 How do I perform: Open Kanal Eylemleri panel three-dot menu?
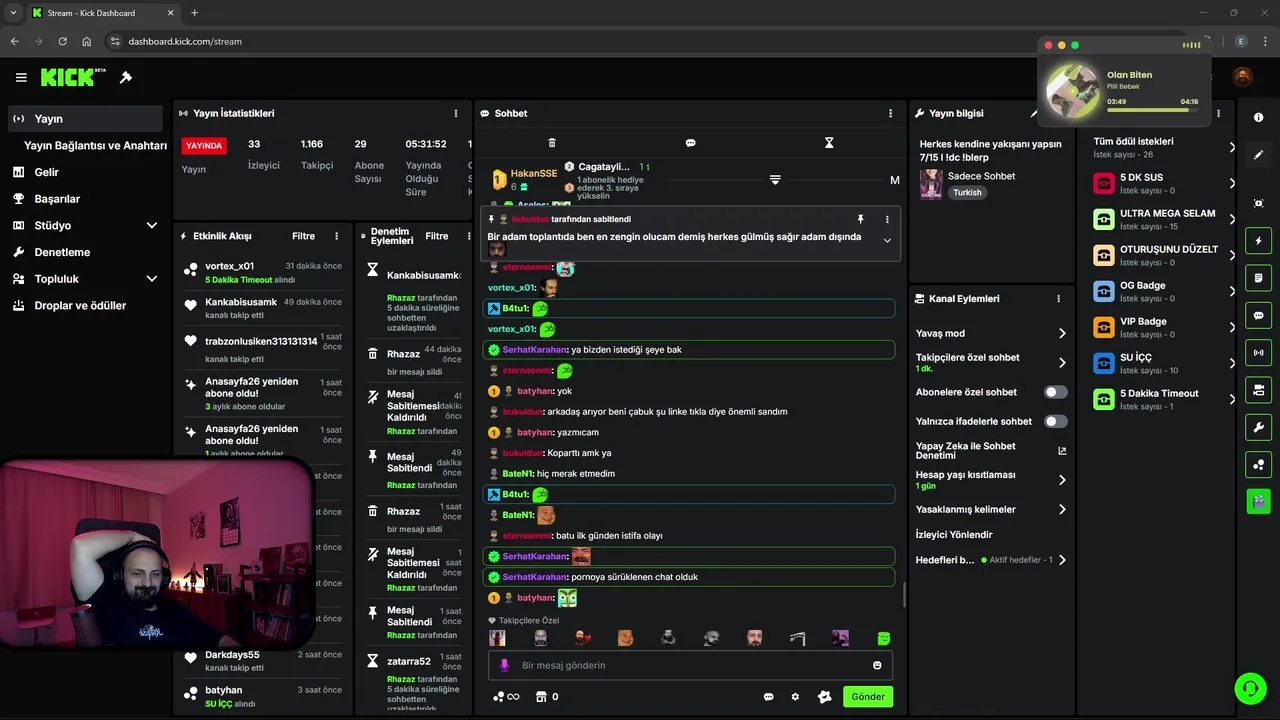click(x=1058, y=299)
